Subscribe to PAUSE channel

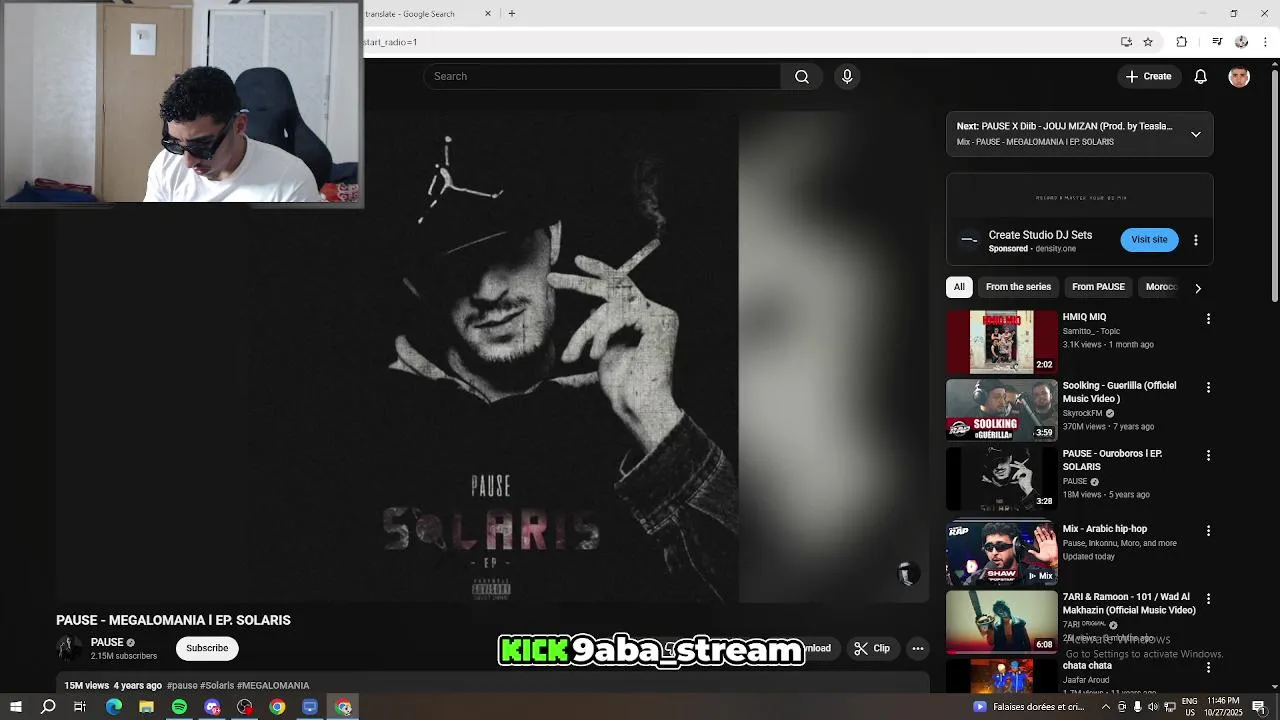coord(207,648)
